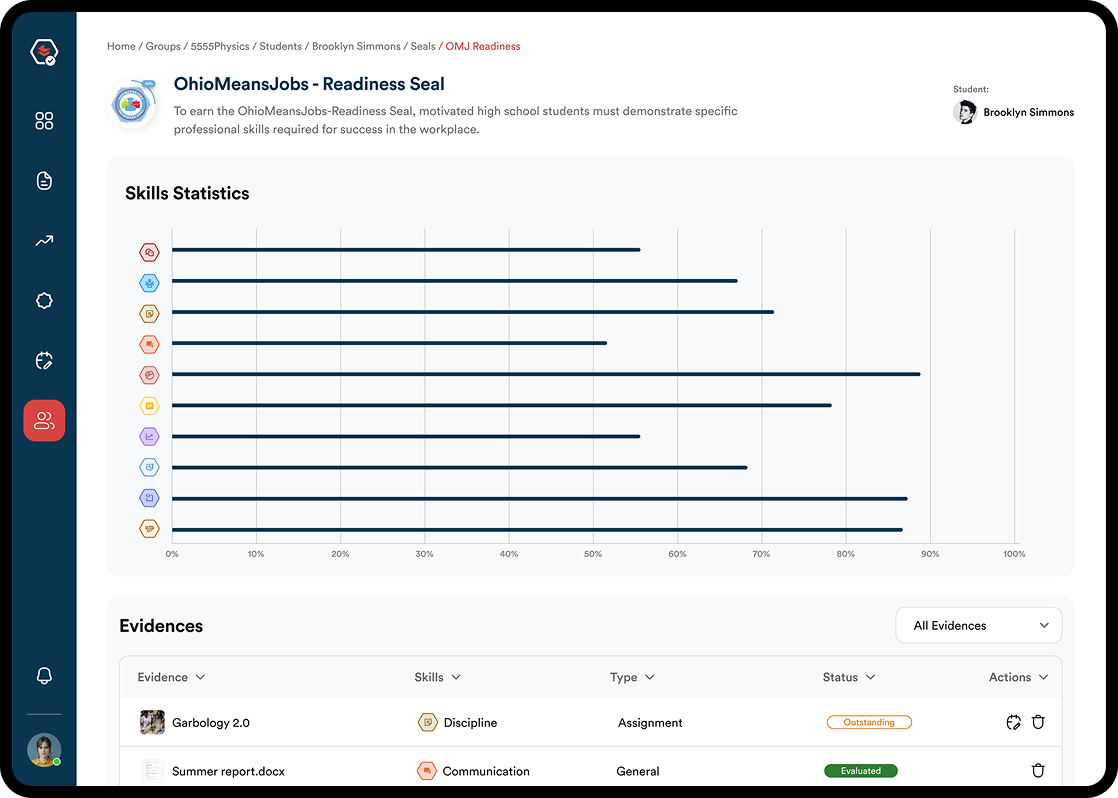Open the trending arrow analytics icon
The width and height of the screenshot is (1118, 798).
point(44,241)
